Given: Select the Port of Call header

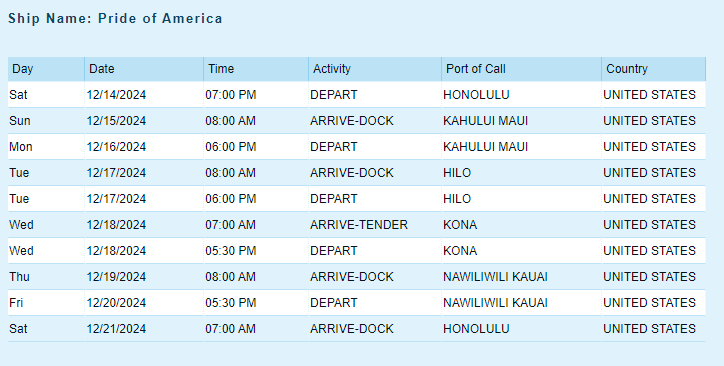Looking at the screenshot, I should [522, 69].
